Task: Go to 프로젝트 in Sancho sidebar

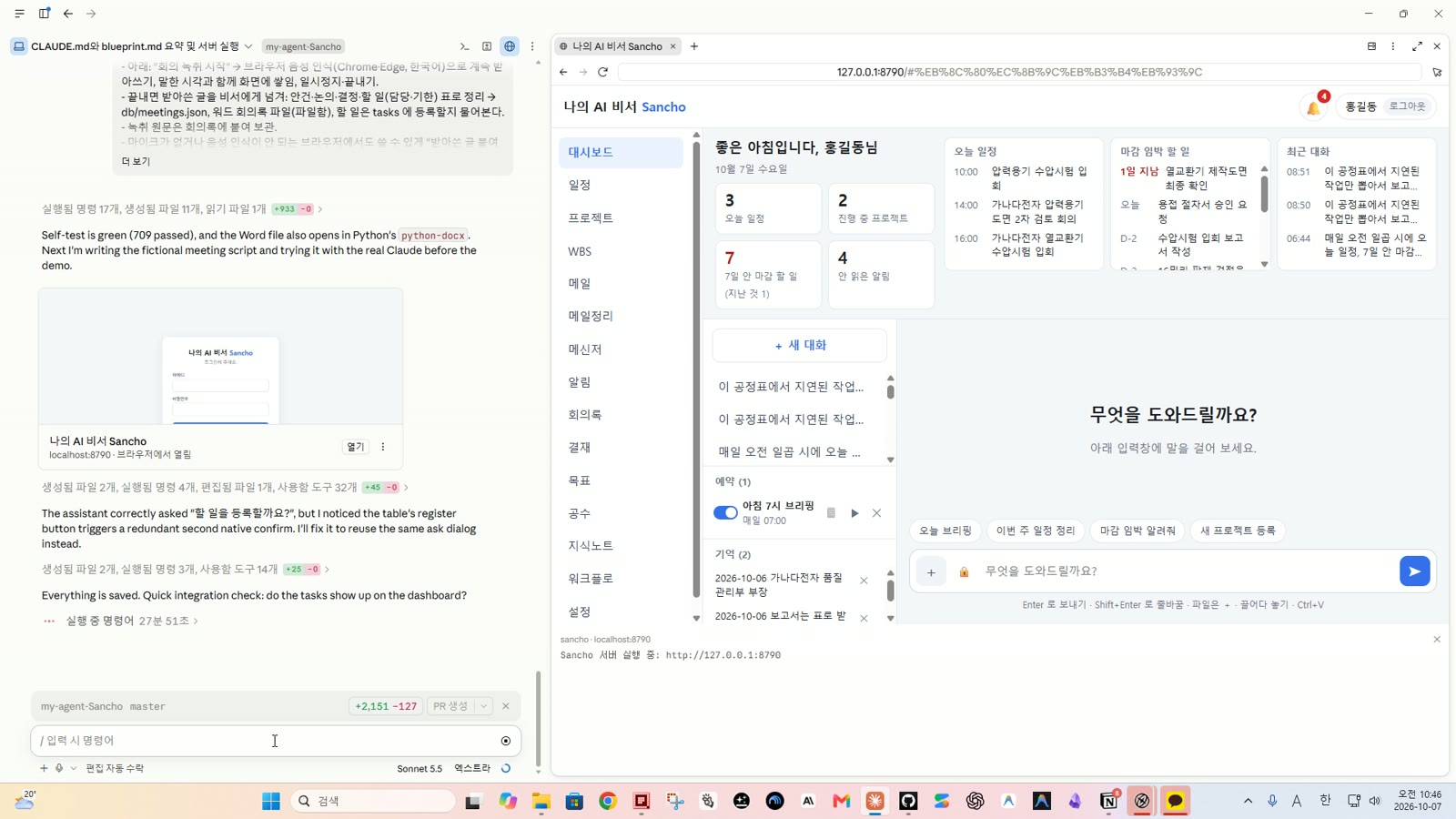Action: click(x=621, y=218)
